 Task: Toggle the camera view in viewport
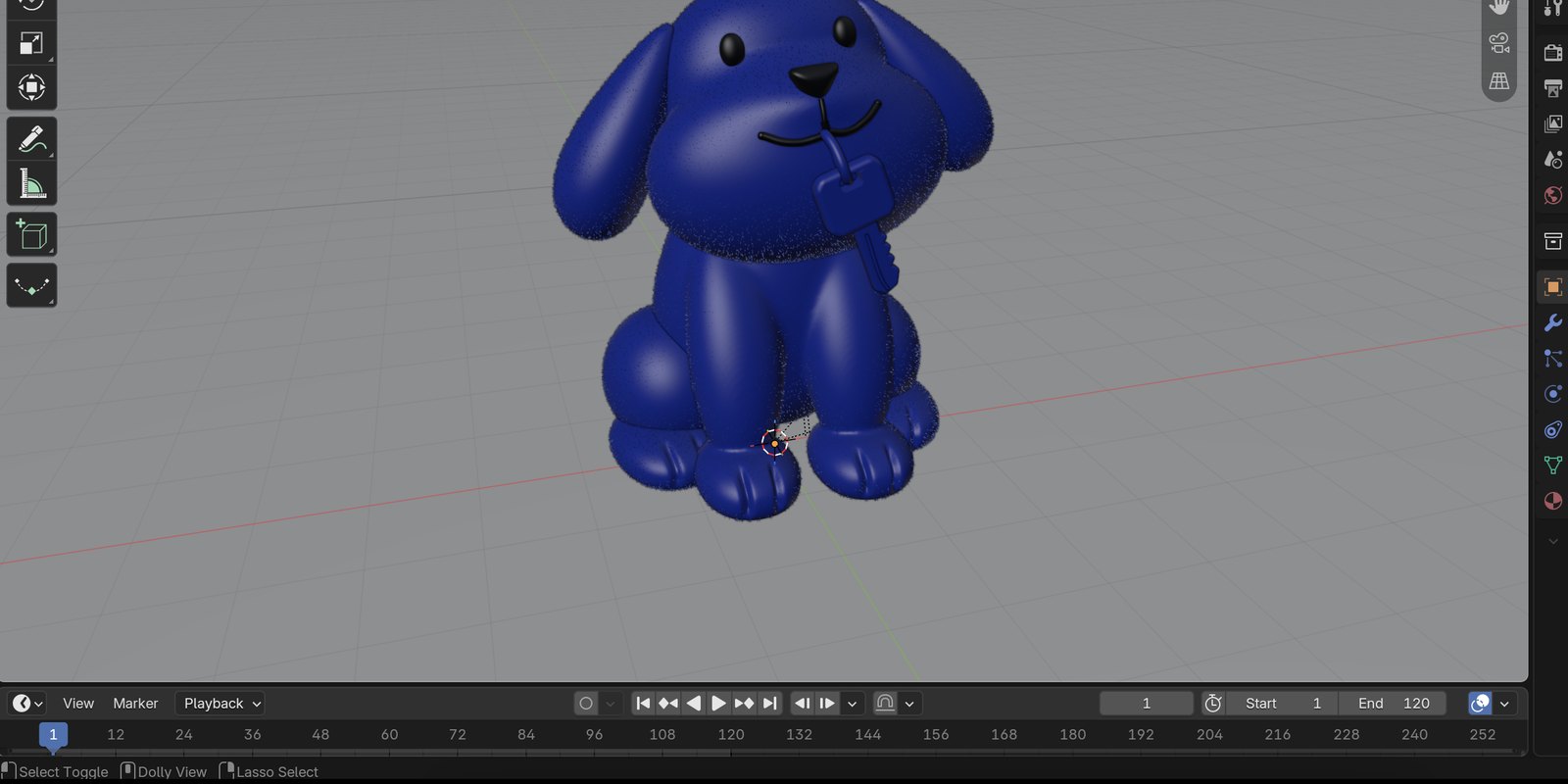pyautogui.click(x=1499, y=43)
